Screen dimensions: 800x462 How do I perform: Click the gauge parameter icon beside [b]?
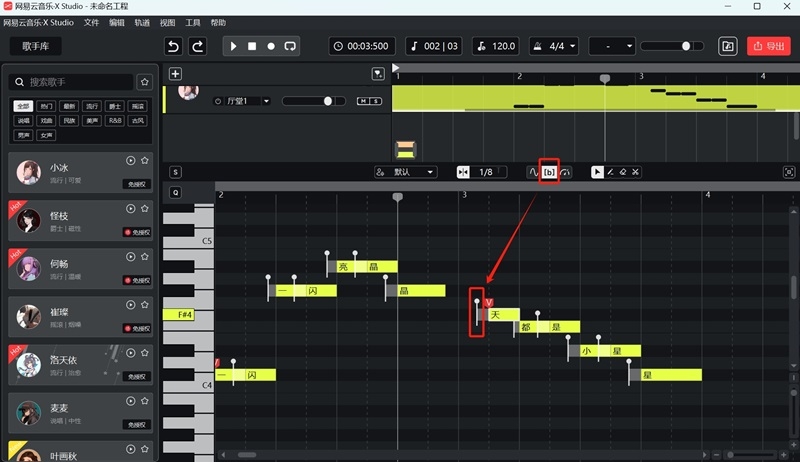pos(565,172)
